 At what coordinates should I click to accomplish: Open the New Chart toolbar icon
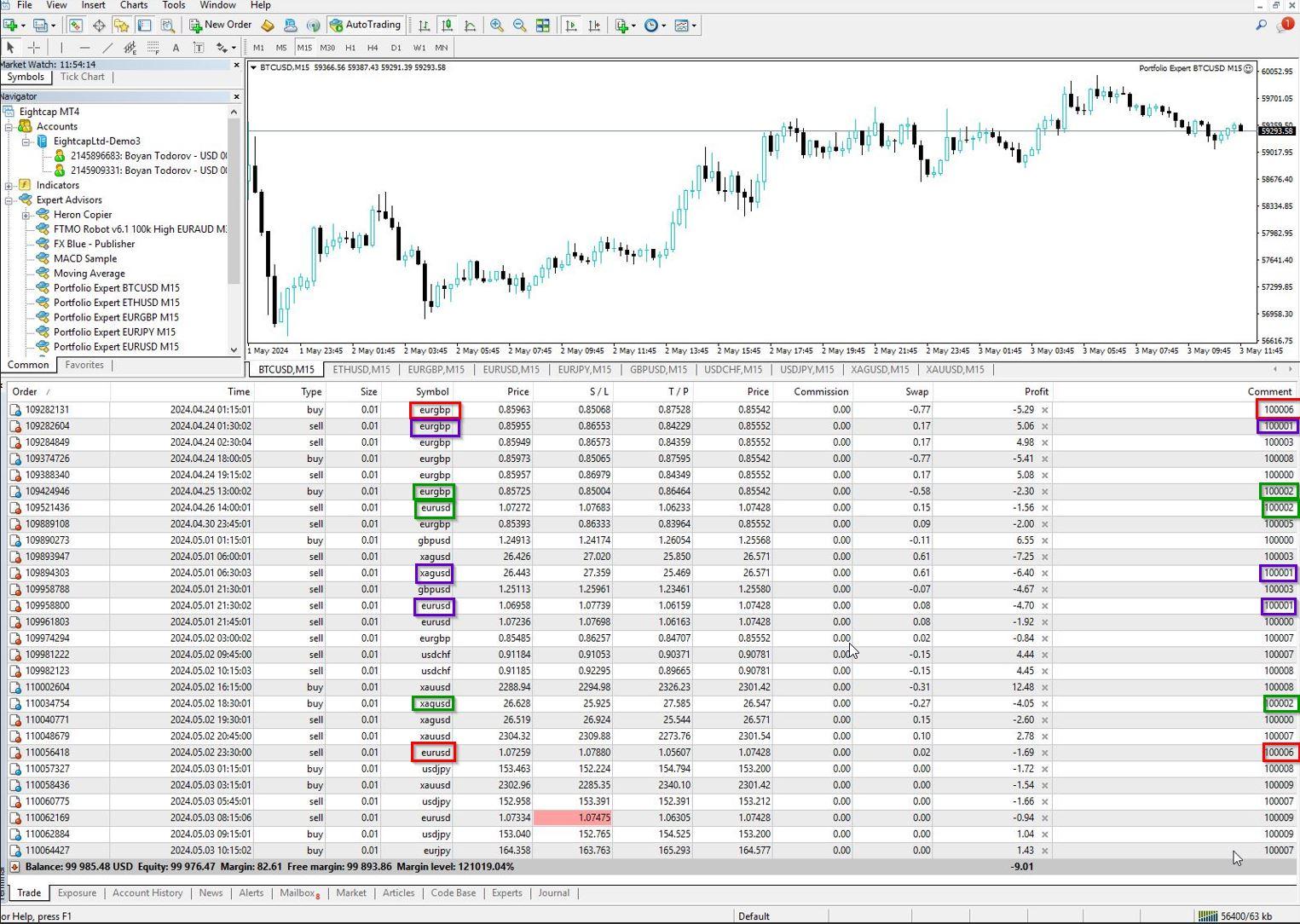[x=11, y=26]
